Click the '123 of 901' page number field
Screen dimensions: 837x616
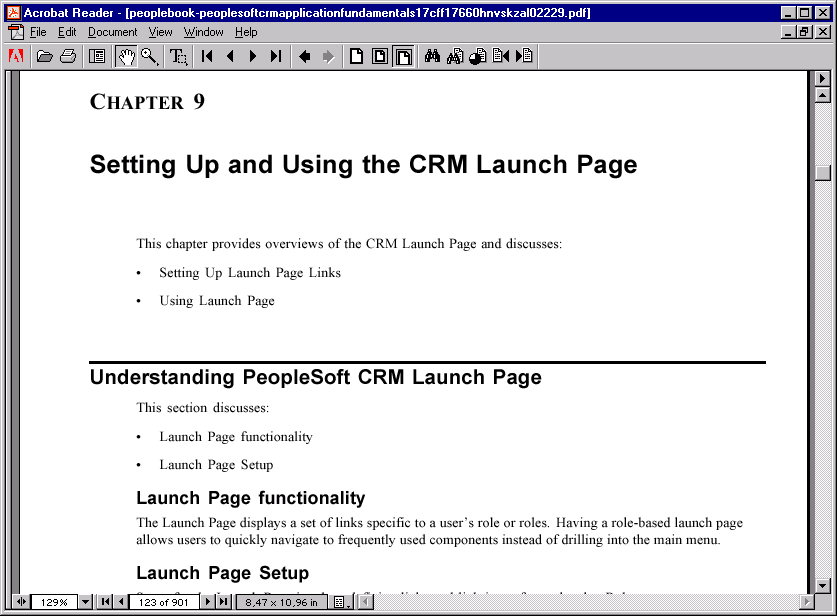164,602
